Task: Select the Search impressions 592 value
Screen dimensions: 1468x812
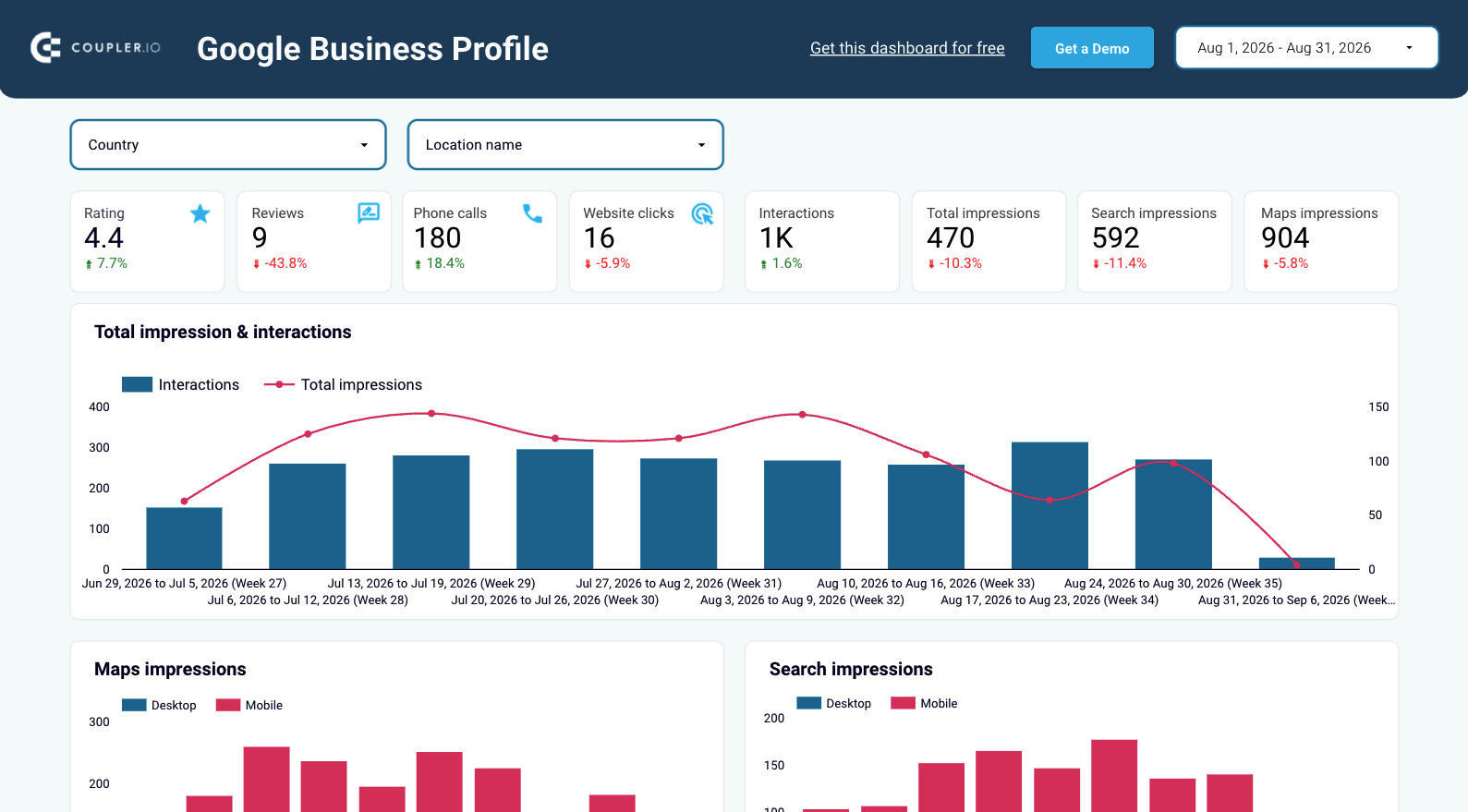Action: pos(1116,238)
